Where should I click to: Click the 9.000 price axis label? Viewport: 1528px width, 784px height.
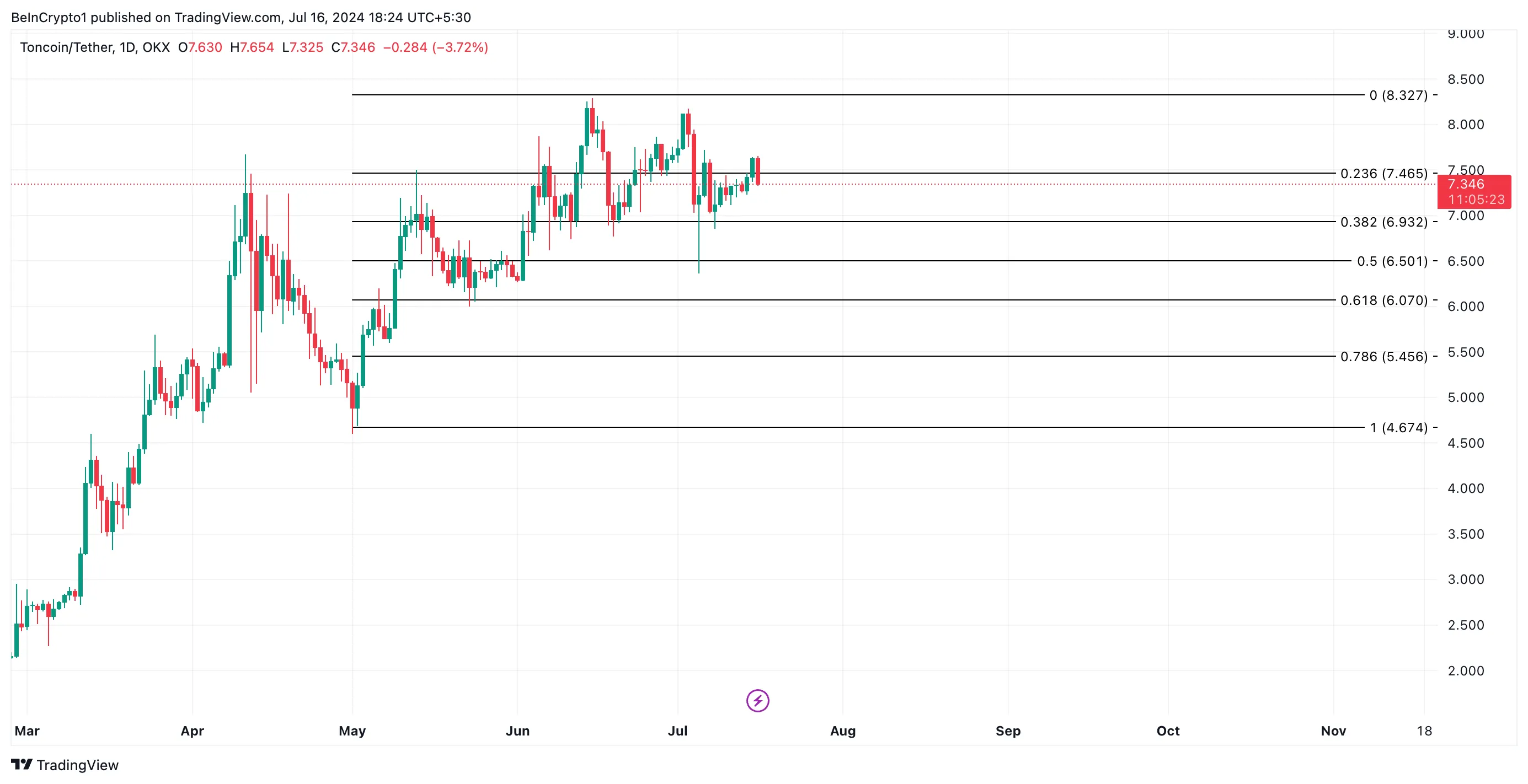point(1466,34)
